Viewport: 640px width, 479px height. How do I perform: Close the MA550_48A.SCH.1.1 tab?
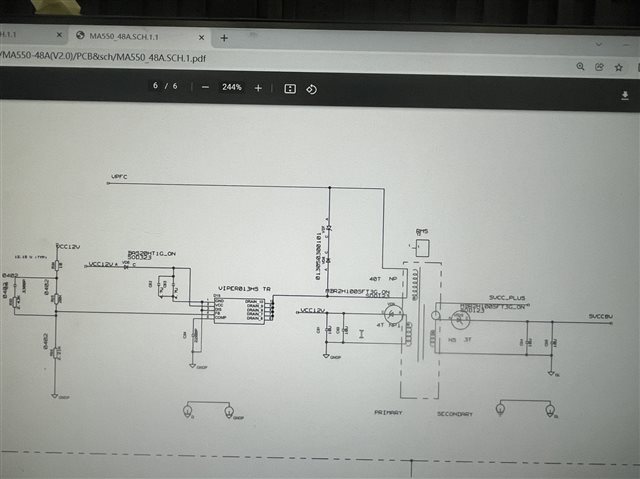click(201, 37)
